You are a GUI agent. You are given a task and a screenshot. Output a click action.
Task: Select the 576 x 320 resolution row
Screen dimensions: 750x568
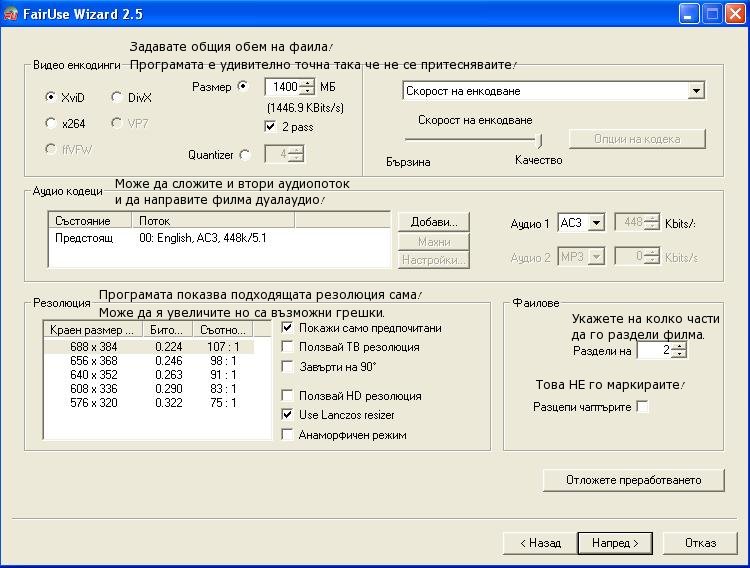click(x=149, y=403)
